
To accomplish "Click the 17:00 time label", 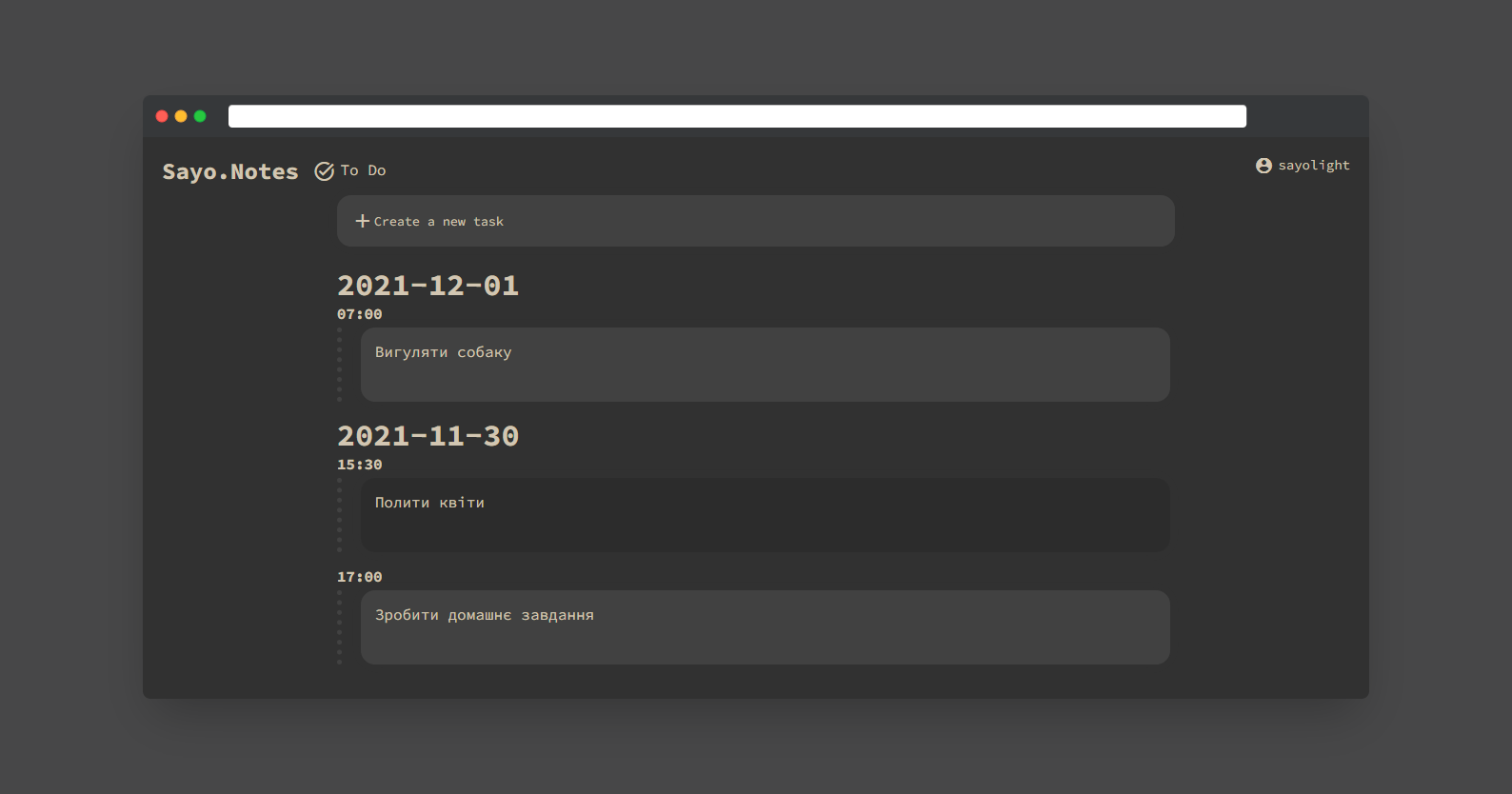I will [x=360, y=577].
